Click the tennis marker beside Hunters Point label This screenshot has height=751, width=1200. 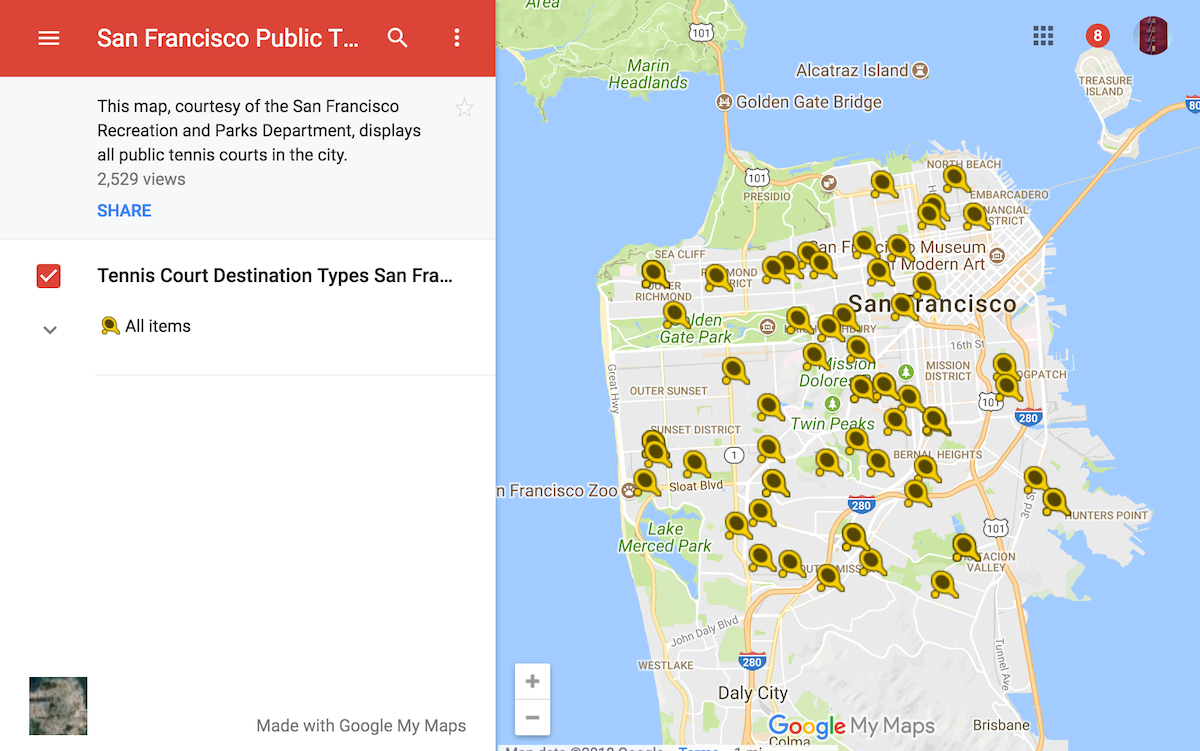[x=1056, y=502]
